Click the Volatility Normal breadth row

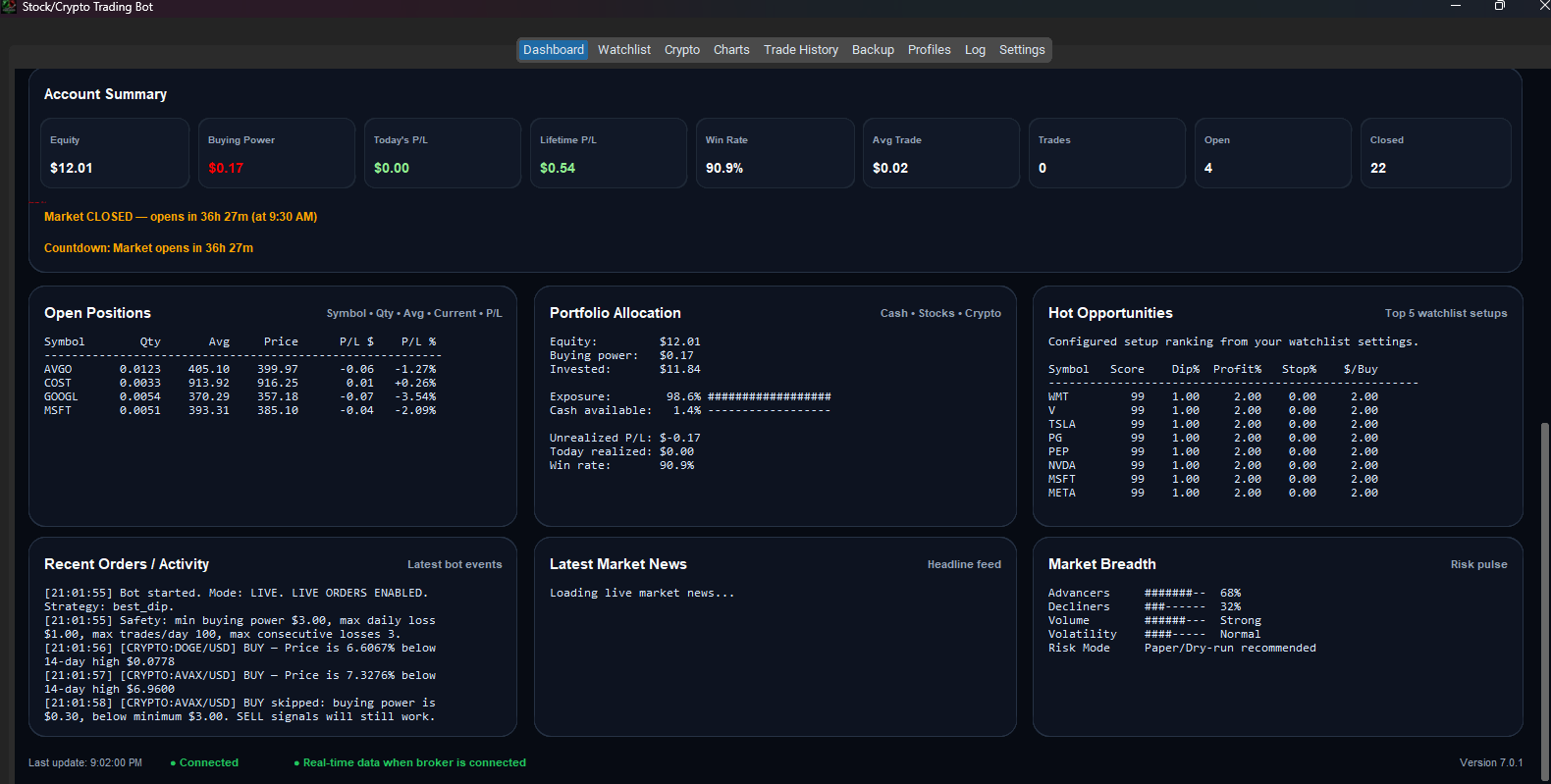[1154, 634]
